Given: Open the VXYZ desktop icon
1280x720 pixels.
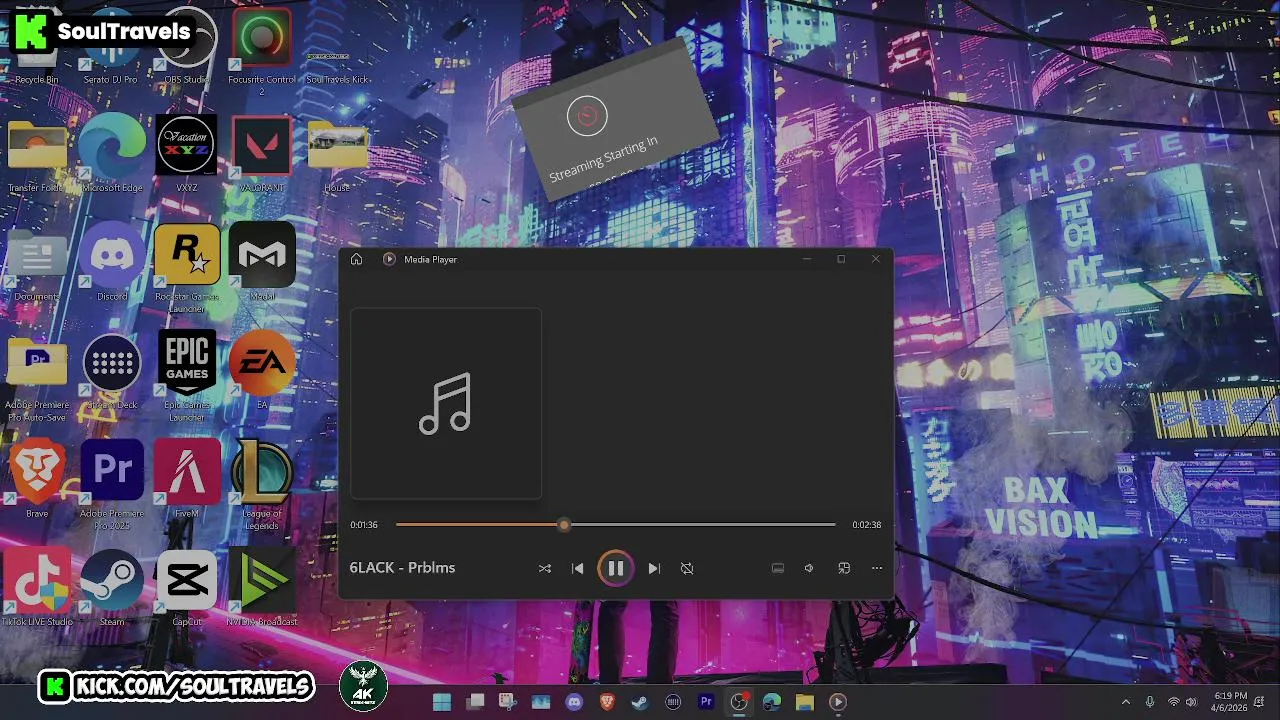Looking at the screenshot, I should coord(186,154).
